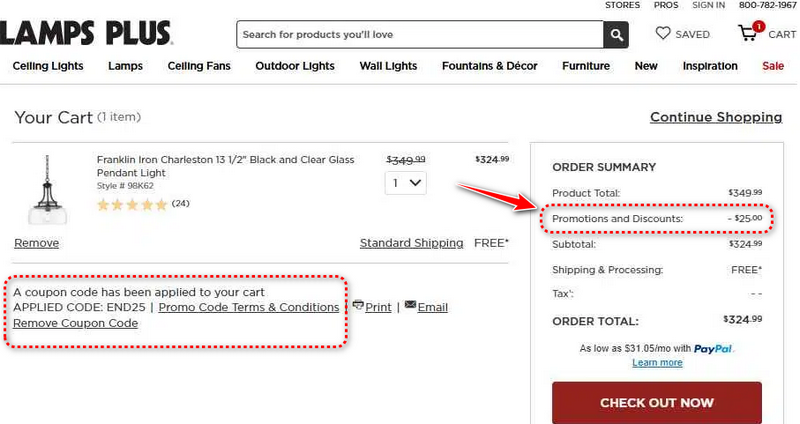Click Remove Coupon Code link

(x=75, y=323)
